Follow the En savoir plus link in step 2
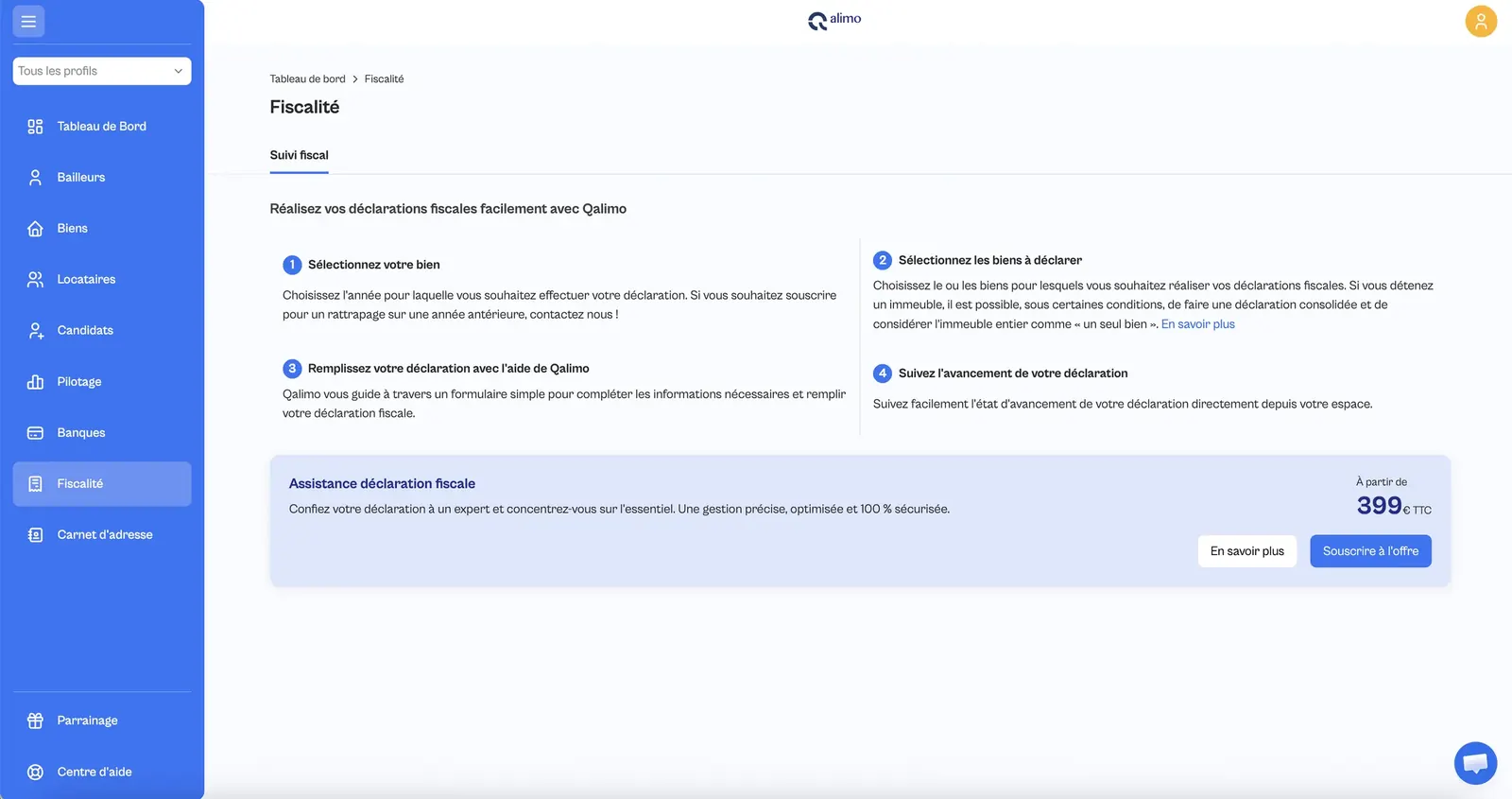Viewport: 1512px width, 799px height. [1197, 324]
